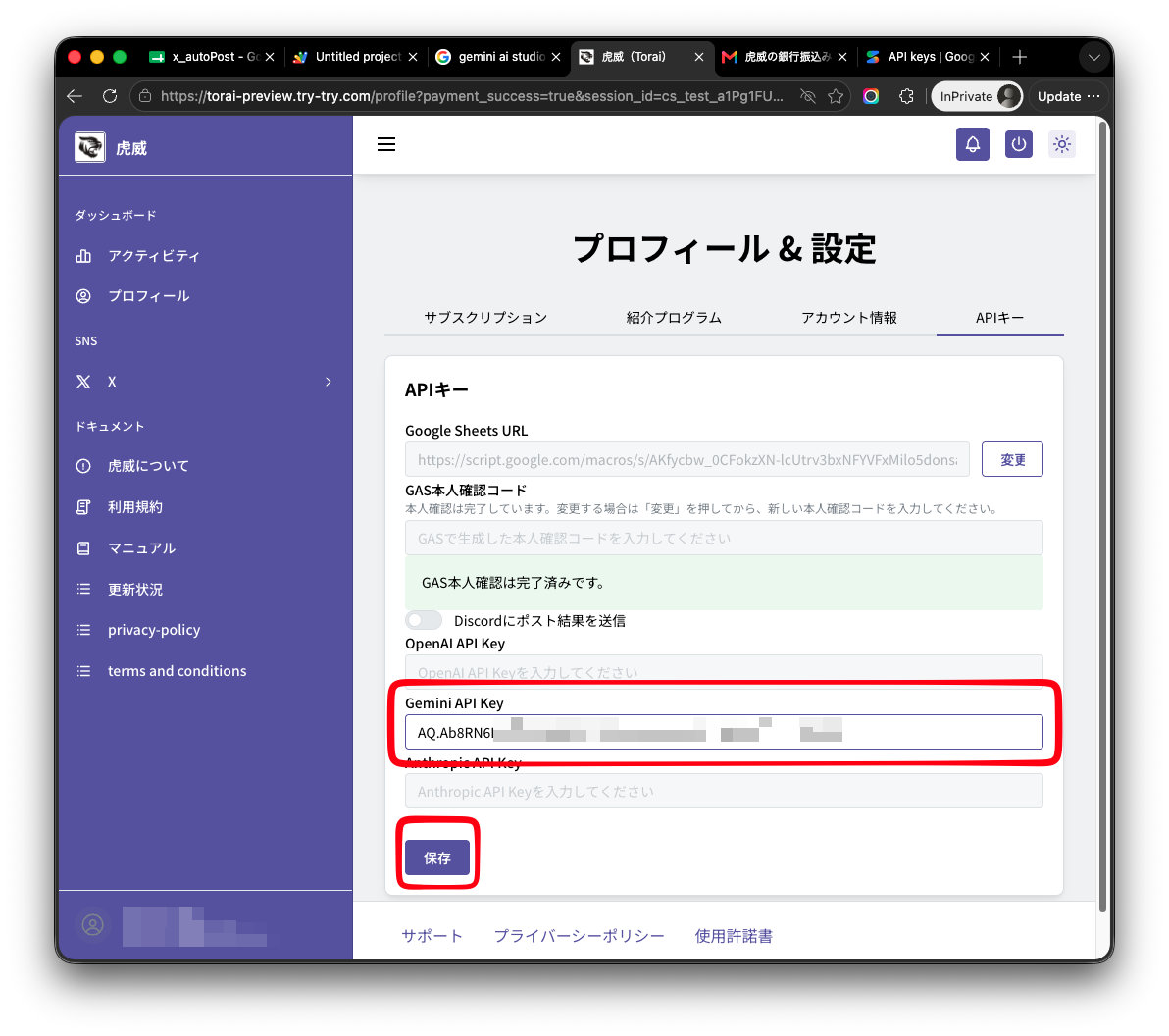Switch to アカウント情報 tab
This screenshot has height=1036, width=1169.
pos(848,318)
